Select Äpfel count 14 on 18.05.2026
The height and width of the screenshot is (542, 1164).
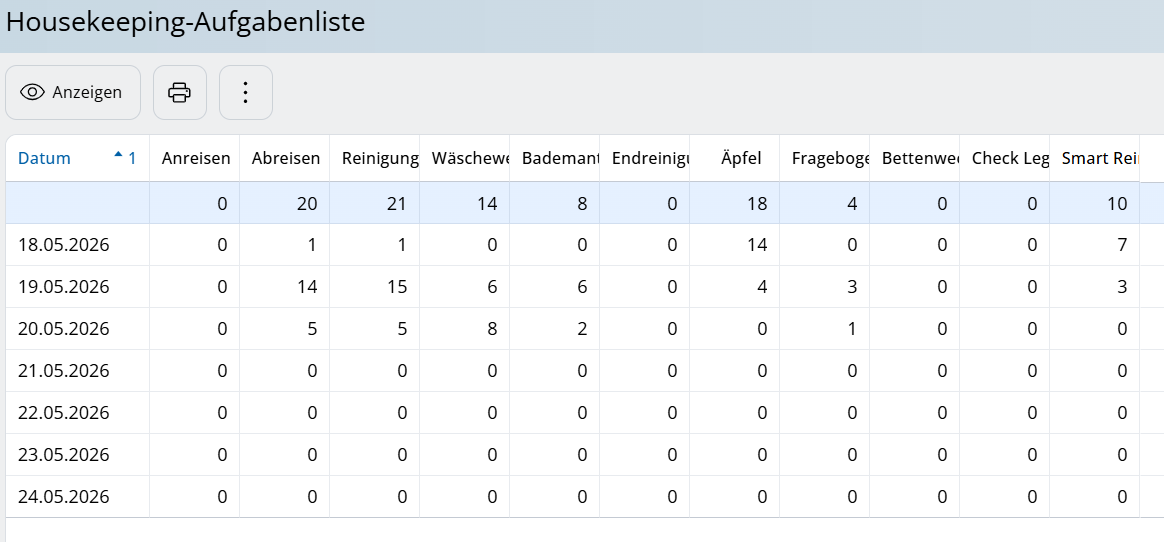click(756, 245)
